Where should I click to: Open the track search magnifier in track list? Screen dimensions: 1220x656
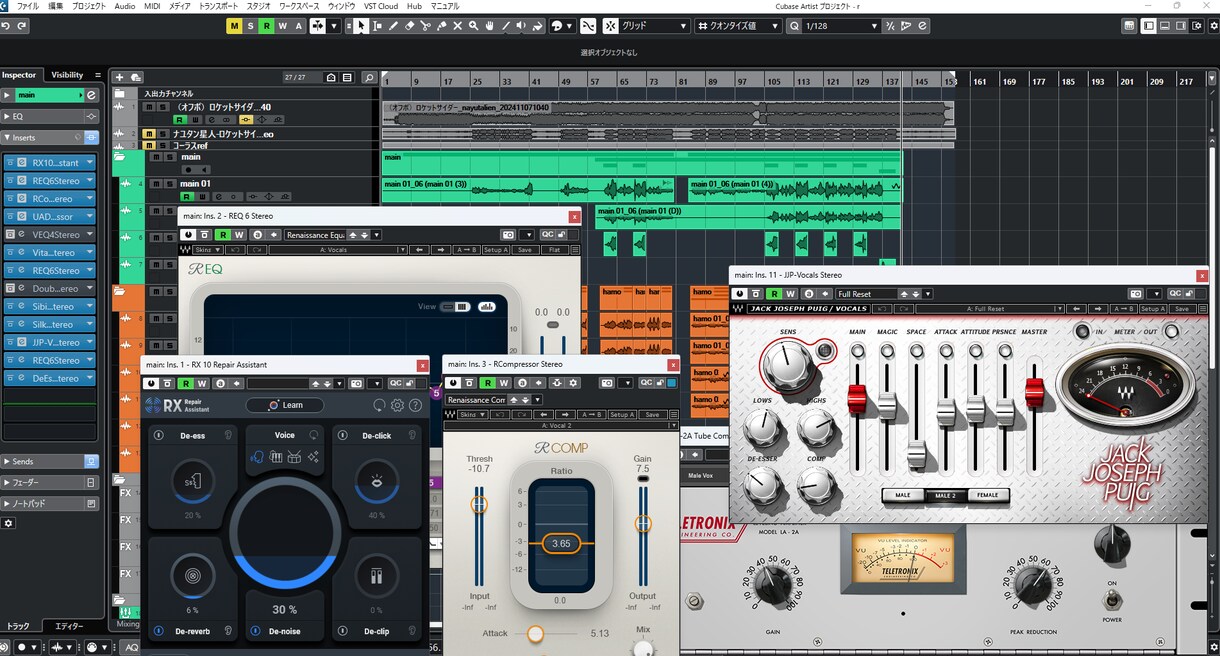click(x=369, y=77)
